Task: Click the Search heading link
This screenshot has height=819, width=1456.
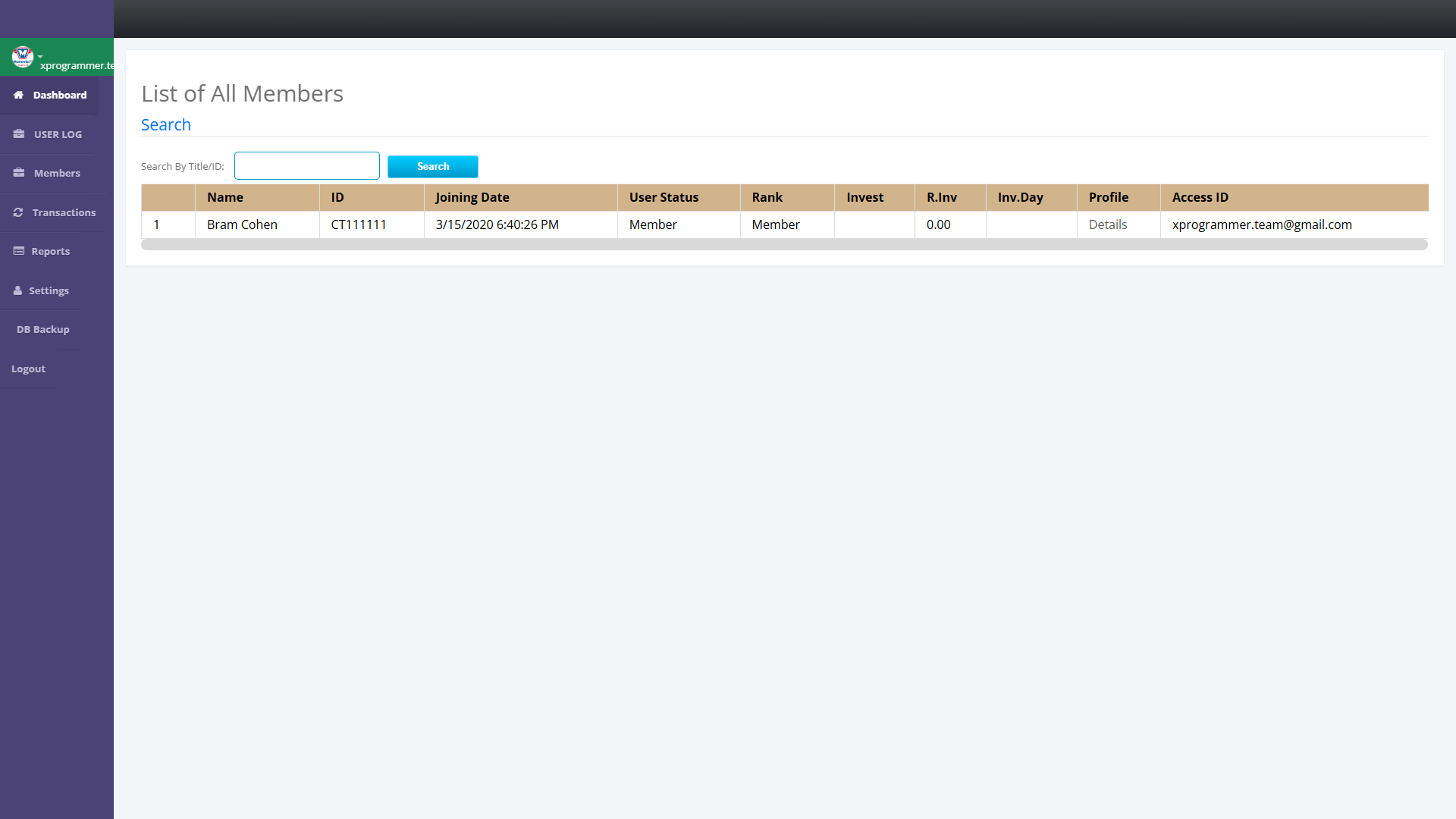Action: pos(165,124)
